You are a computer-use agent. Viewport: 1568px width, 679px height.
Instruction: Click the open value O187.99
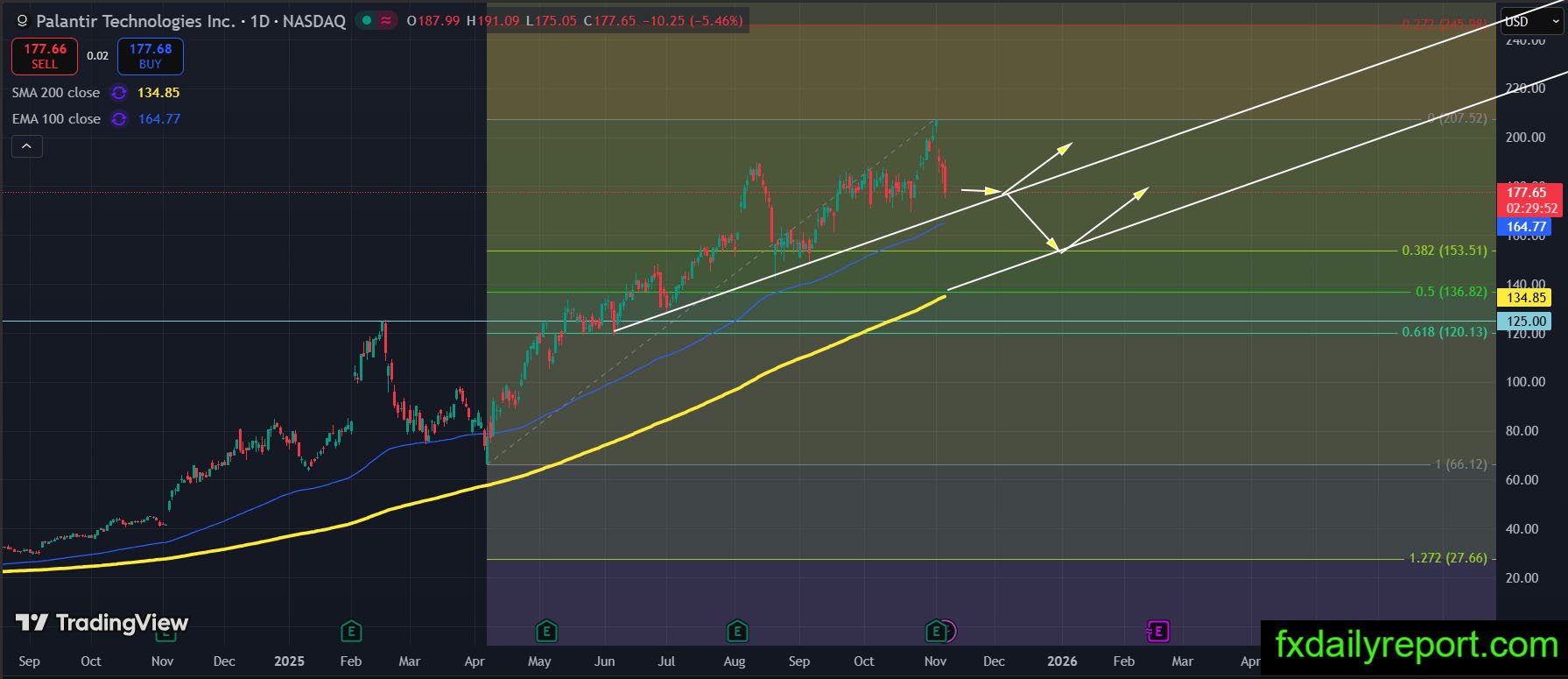(433, 20)
